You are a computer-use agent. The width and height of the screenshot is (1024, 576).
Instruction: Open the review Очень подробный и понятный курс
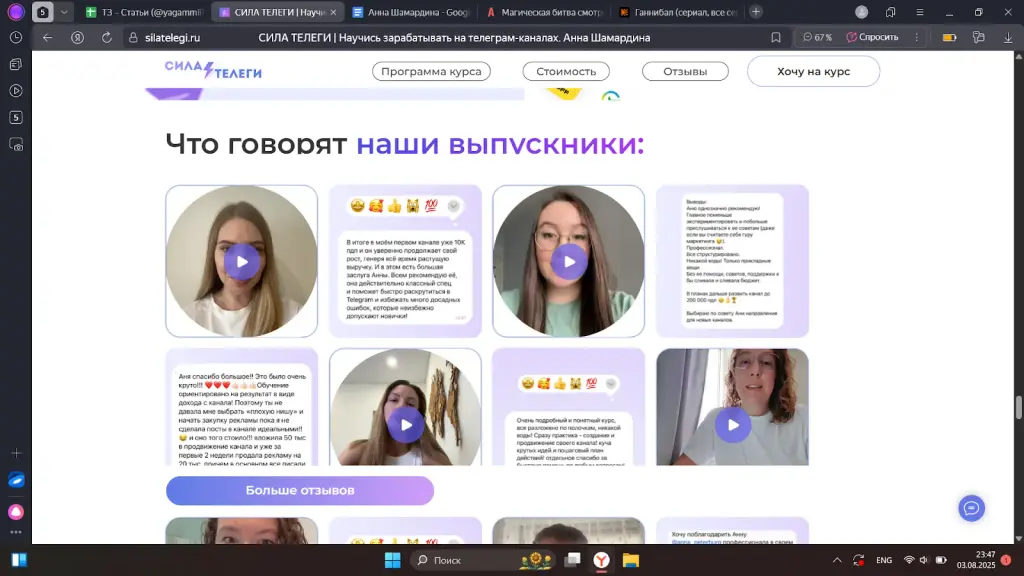click(568, 407)
